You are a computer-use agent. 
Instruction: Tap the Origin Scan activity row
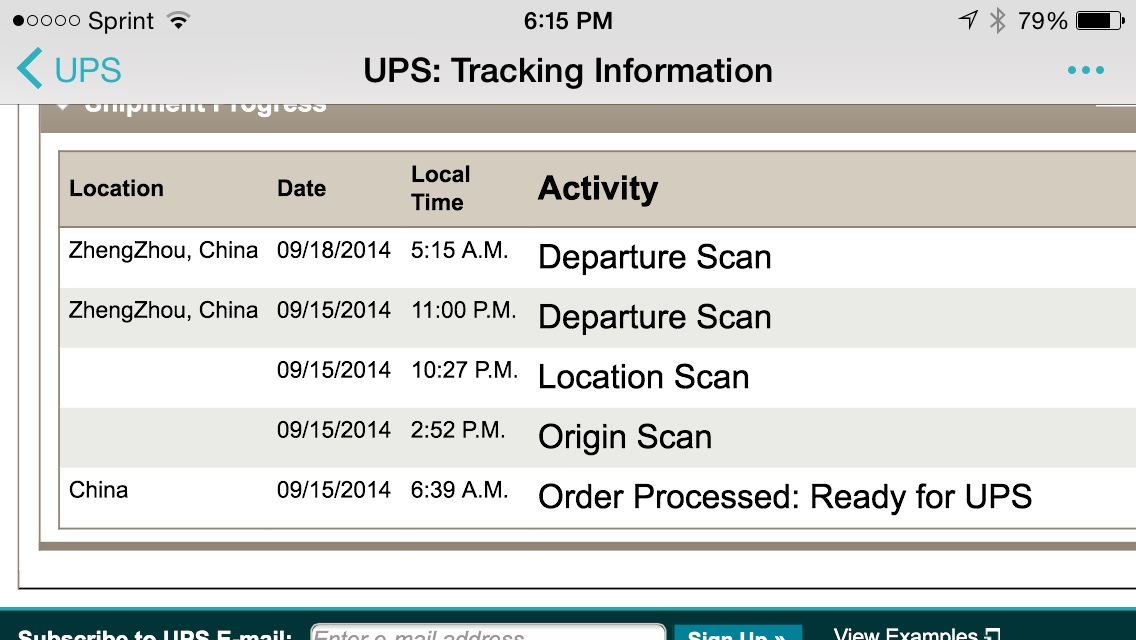point(598,437)
